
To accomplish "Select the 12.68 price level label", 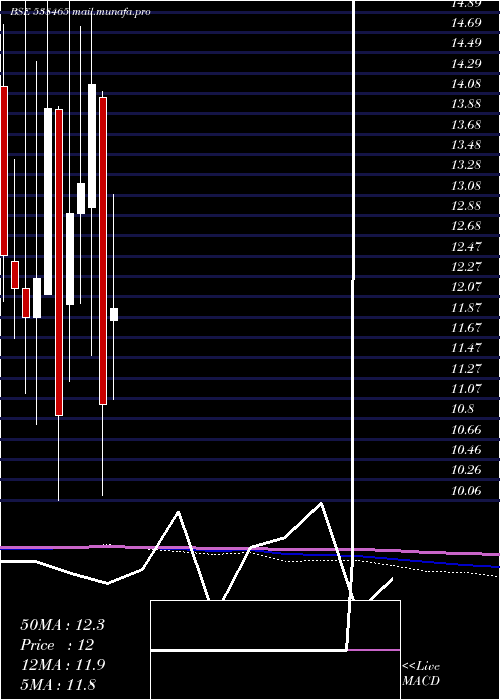I will tap(466, 226).
